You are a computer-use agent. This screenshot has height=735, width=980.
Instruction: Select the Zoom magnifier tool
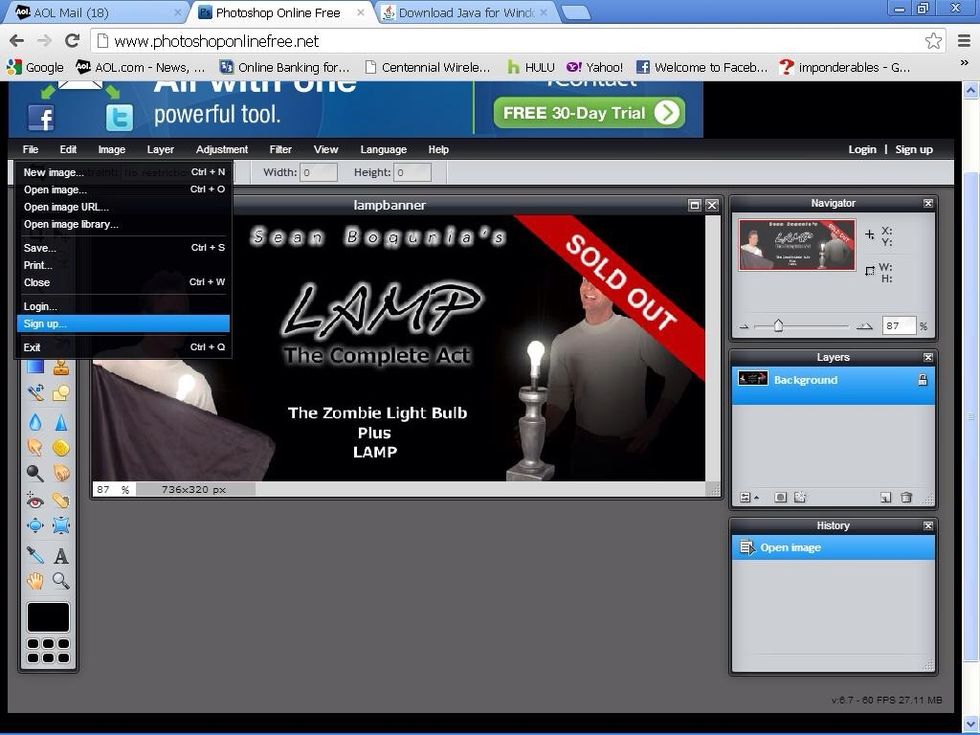(x=61, y=581)
